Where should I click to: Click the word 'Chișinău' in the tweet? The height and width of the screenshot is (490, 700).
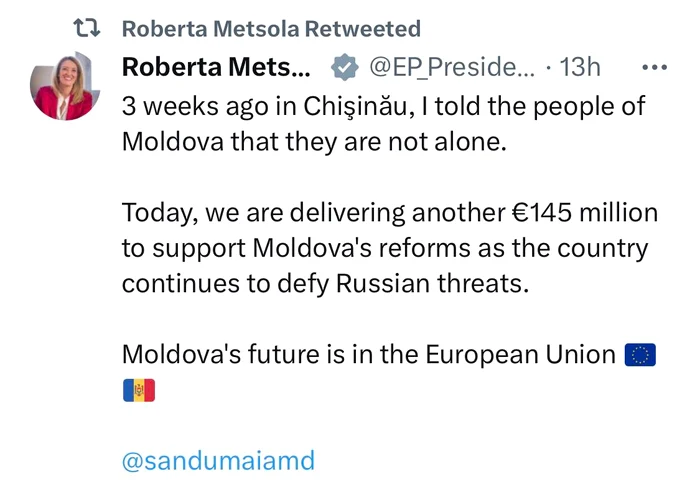[355, 107]
